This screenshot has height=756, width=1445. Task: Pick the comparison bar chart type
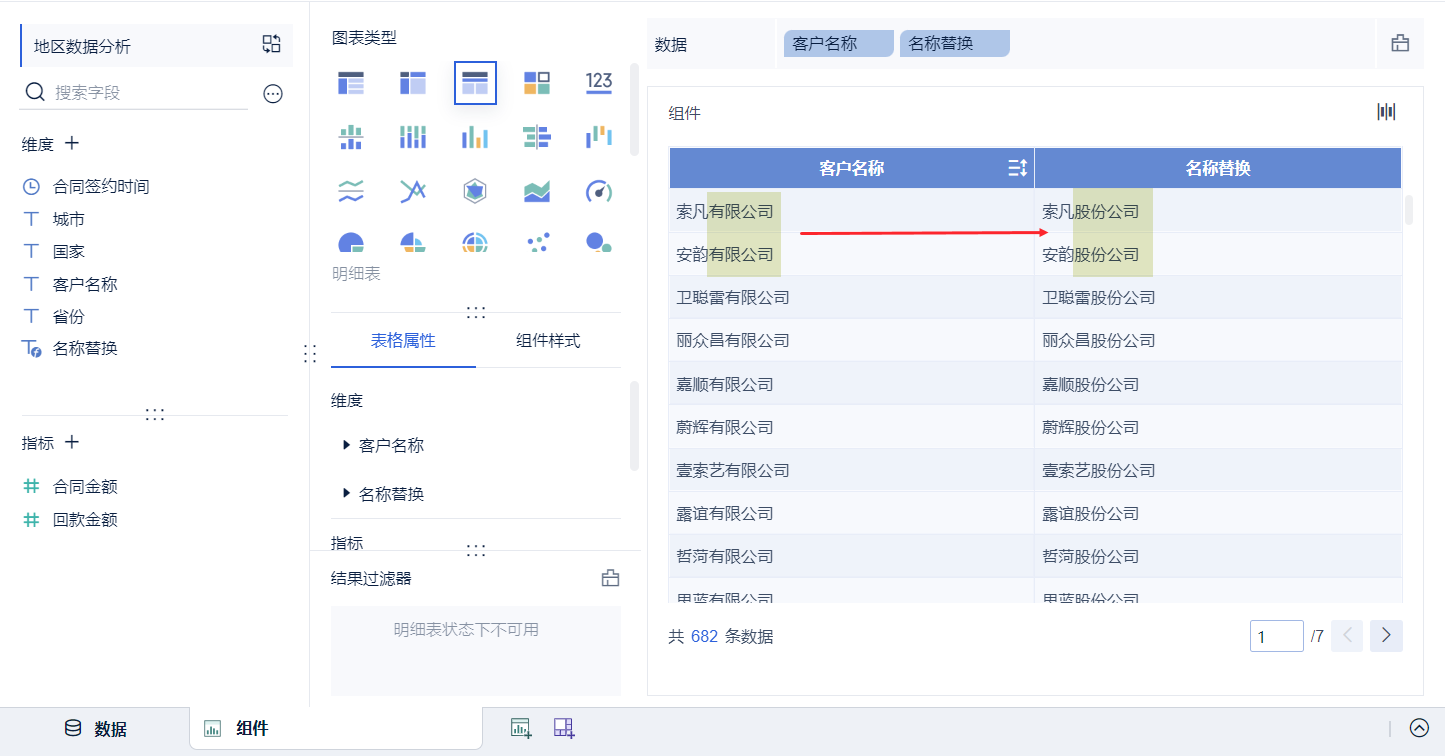click(x=537, y=137)
